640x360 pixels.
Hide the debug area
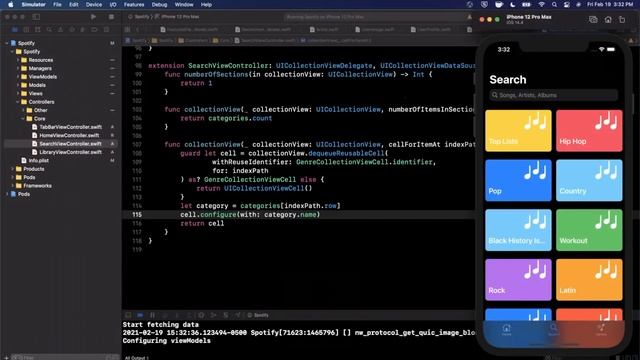[x=128, y=315]
